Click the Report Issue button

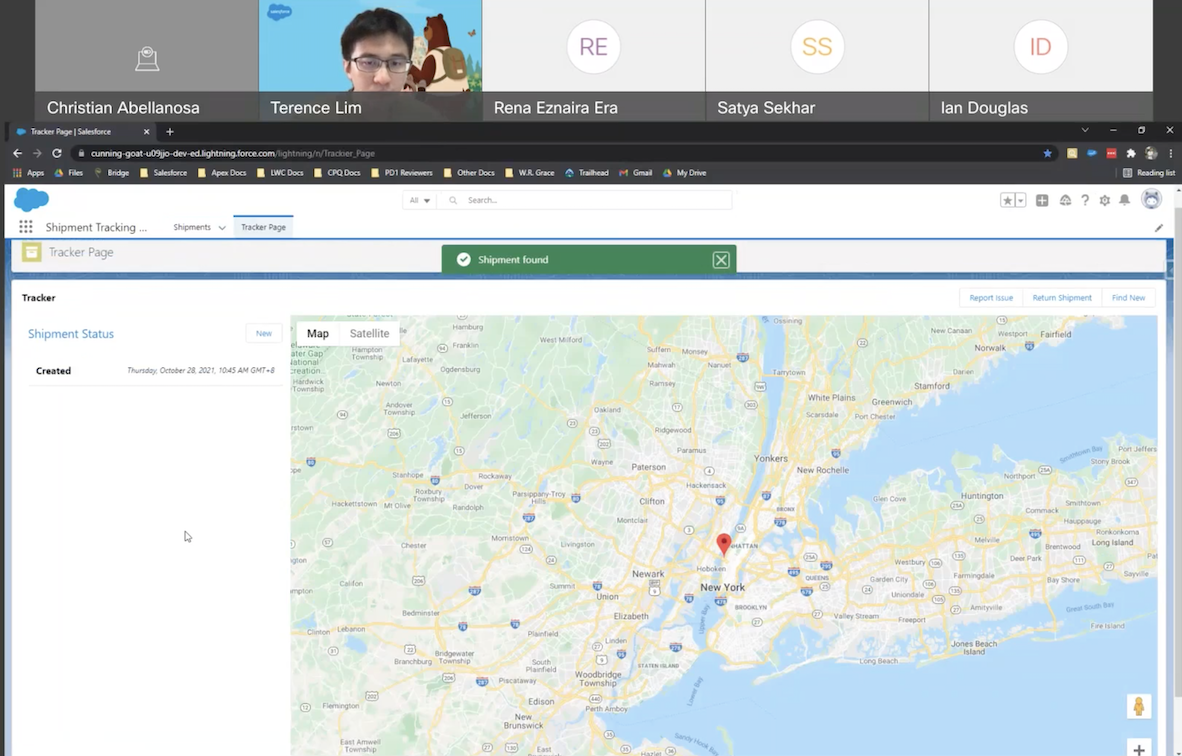tap(991, 298)
